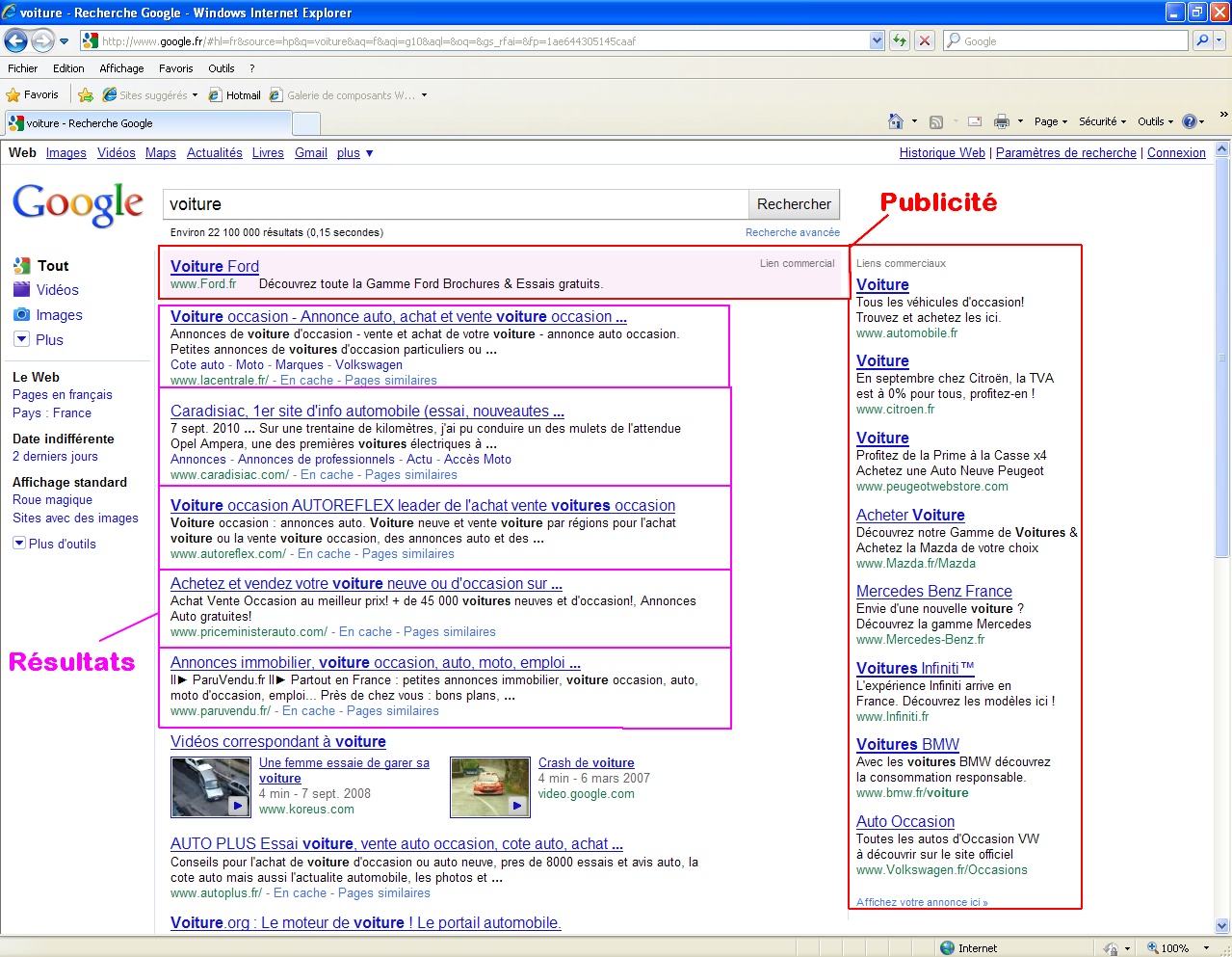The image size is (1232, 957).
Task: Open Voitures BMW ad link
Action: tap(907, 744)
